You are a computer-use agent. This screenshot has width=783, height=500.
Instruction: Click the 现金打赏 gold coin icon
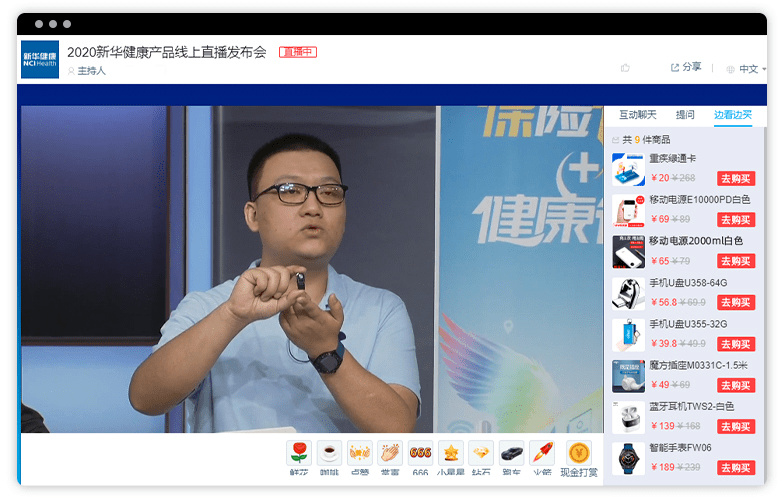click(x=579, y=453)
